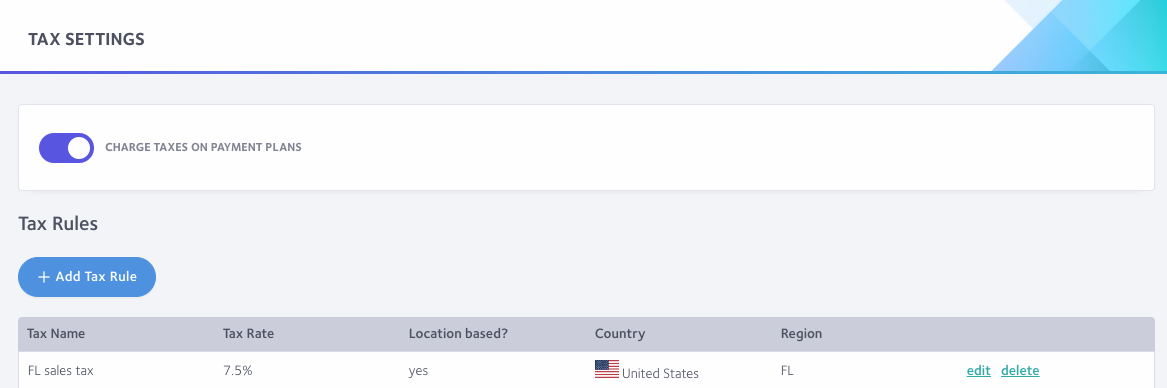The width and height of the screenshot is (1167, 388).
Task: Click the FL sales tax name cell
Action: coord(61,370)
